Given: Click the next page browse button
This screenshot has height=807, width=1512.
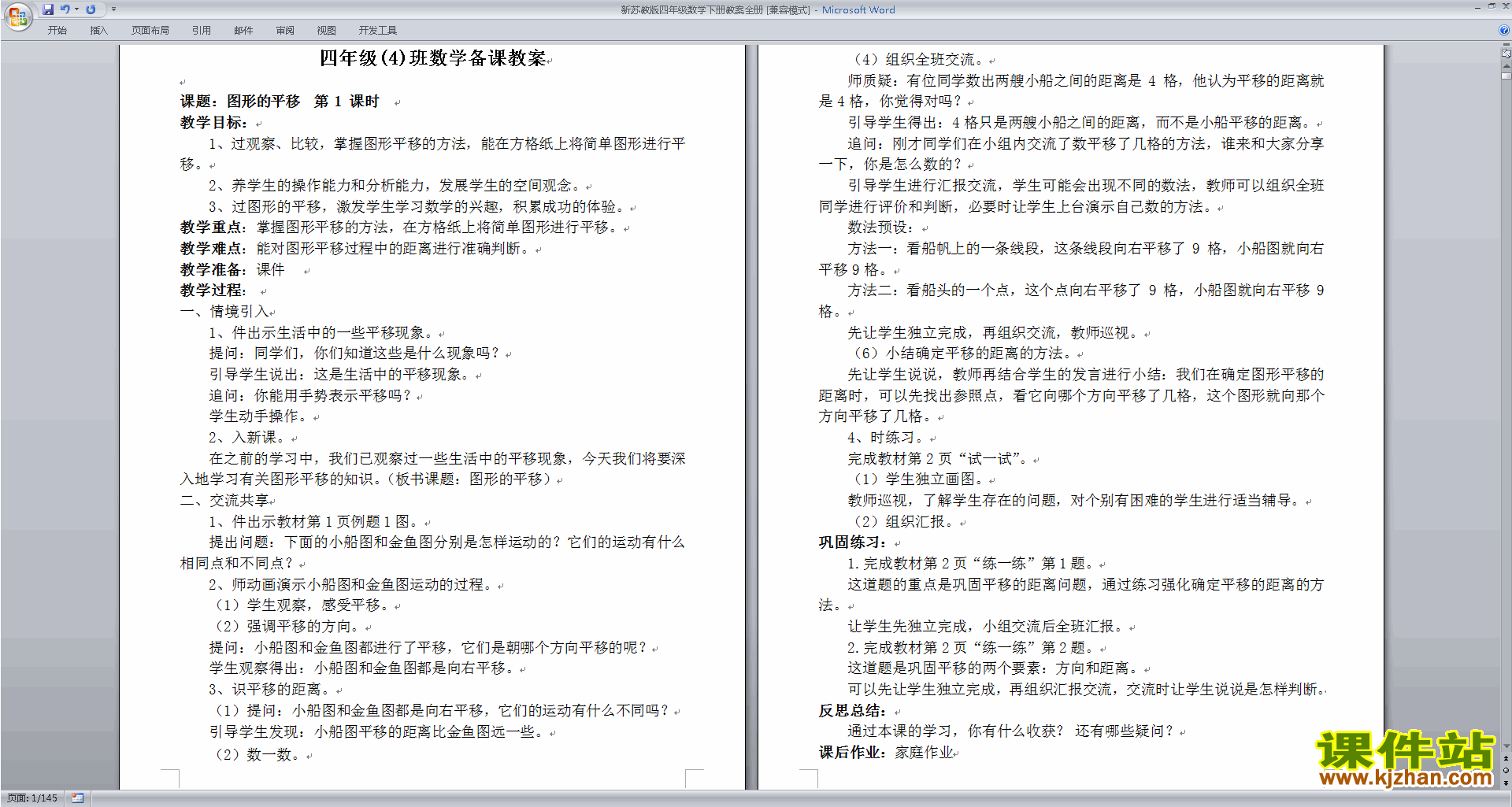Looking at the screenshot, I should (1506, 783).
